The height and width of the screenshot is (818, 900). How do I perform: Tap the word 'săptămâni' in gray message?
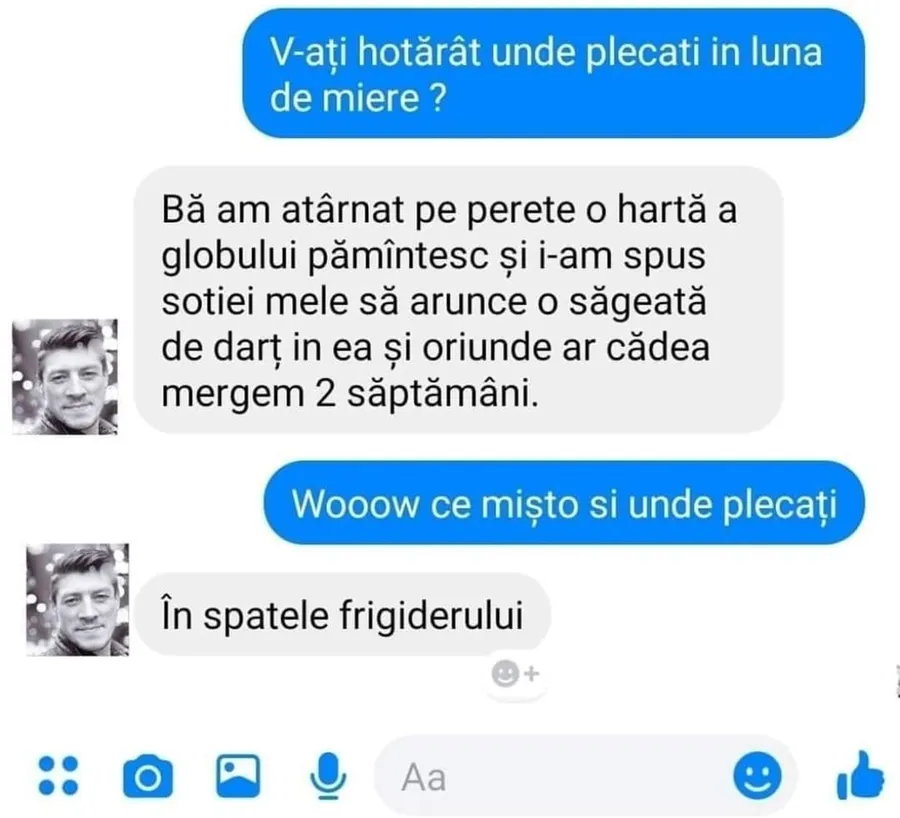point(443,394)
